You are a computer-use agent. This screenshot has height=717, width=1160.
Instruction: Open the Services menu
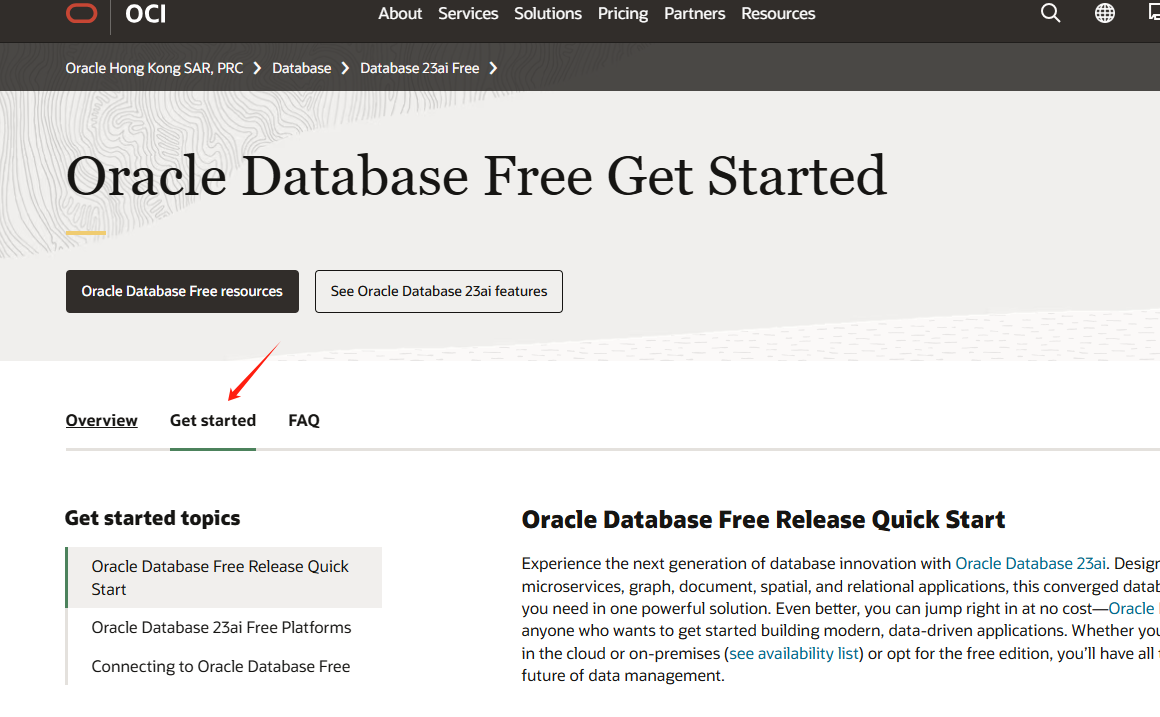pos(468,13)
